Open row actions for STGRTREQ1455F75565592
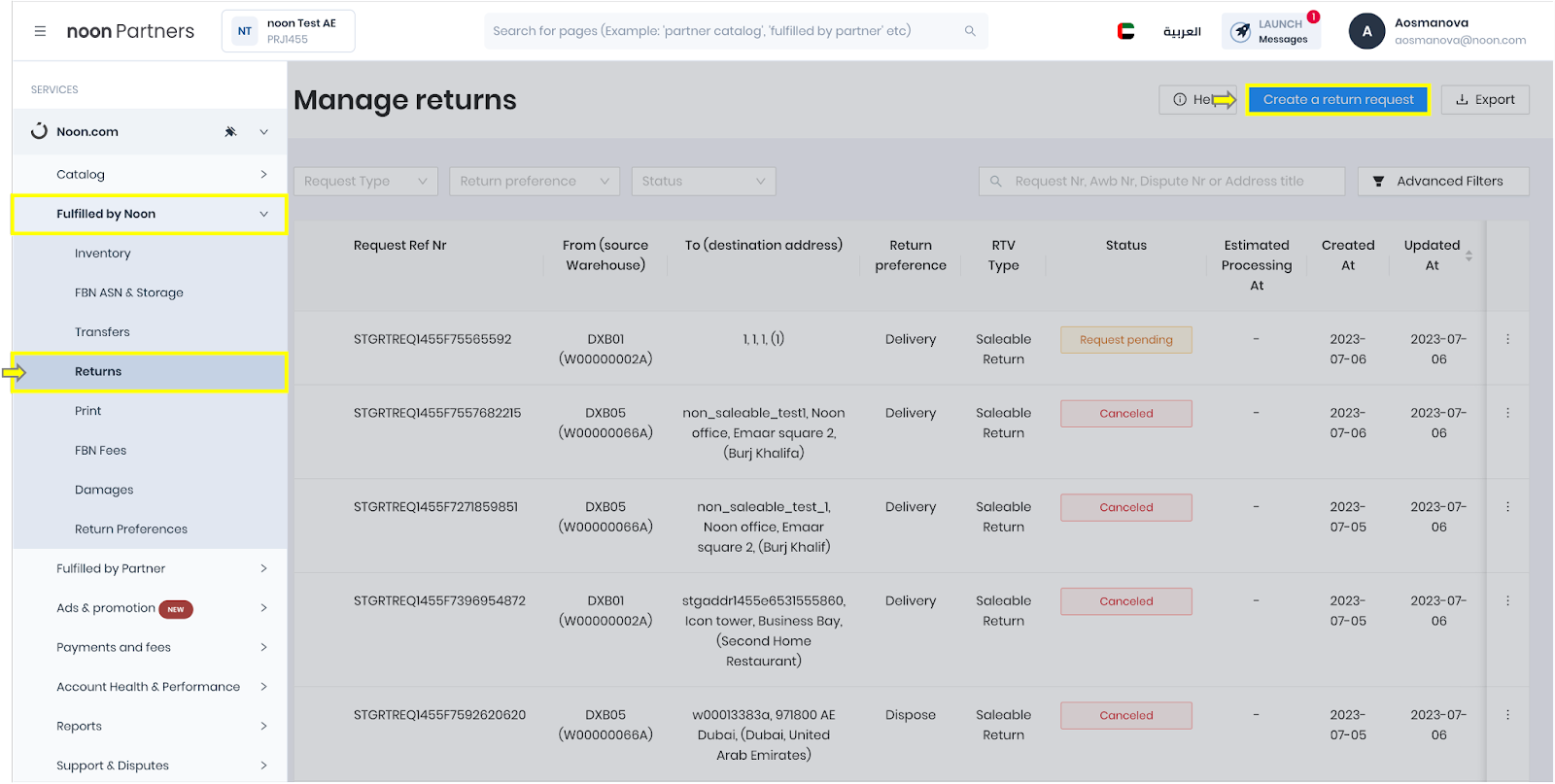 pos(1507,339)
